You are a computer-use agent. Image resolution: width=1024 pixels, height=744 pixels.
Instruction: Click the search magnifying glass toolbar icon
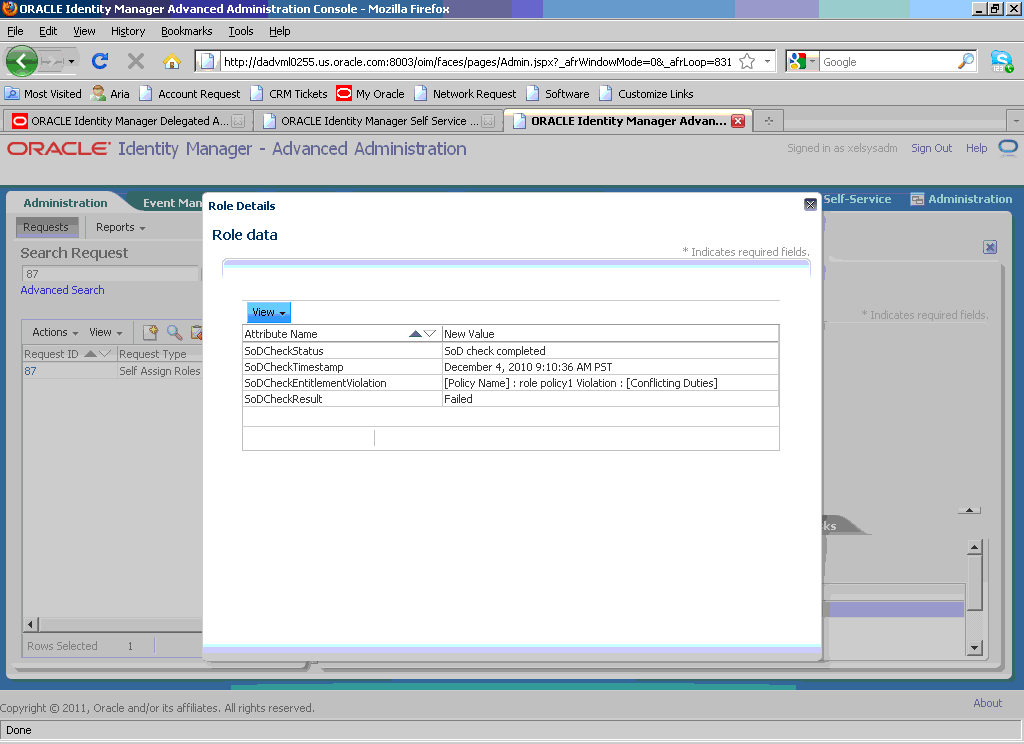tap(172, 332)
